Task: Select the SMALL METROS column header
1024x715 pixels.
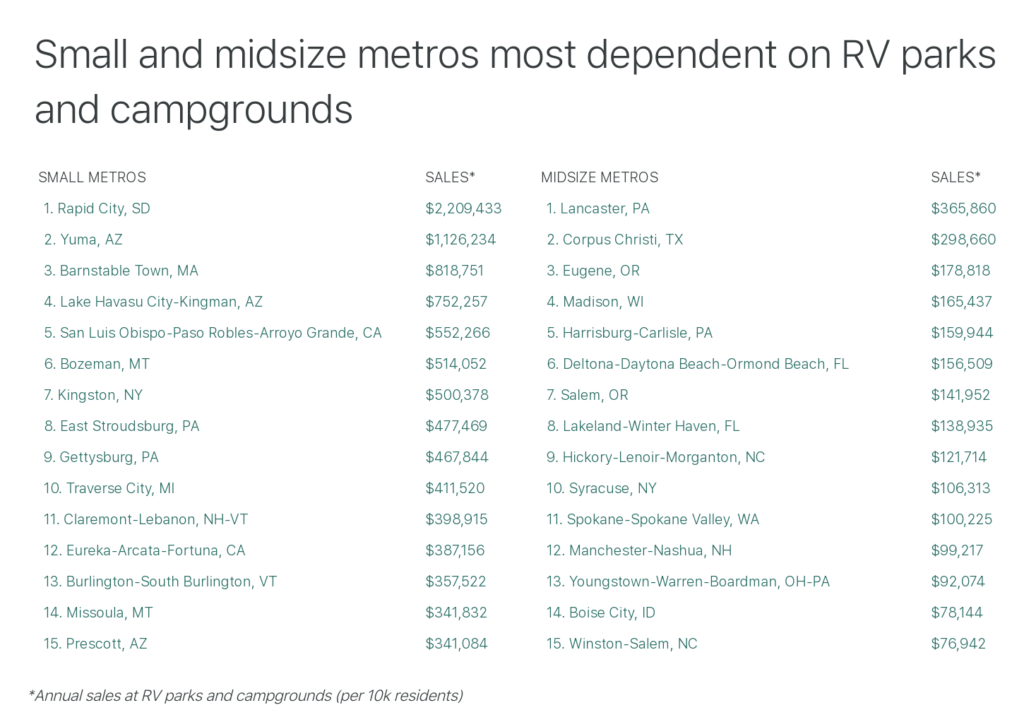Action: click(92, 177)
